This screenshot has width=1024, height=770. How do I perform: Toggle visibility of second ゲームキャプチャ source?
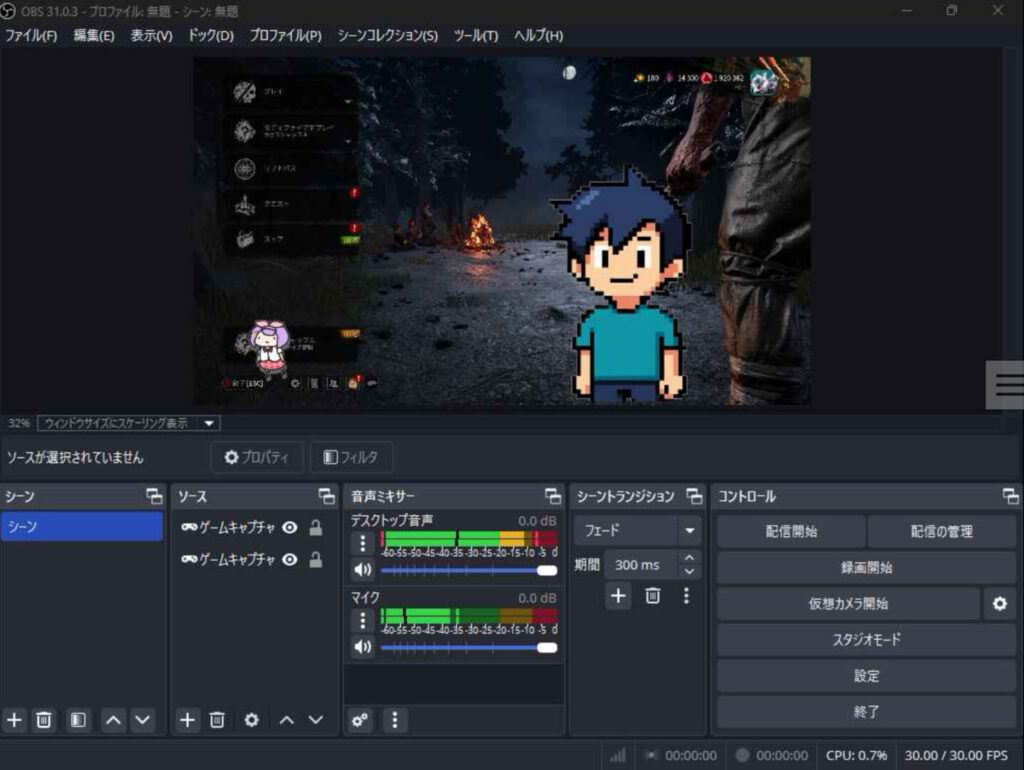pos(290,560)
